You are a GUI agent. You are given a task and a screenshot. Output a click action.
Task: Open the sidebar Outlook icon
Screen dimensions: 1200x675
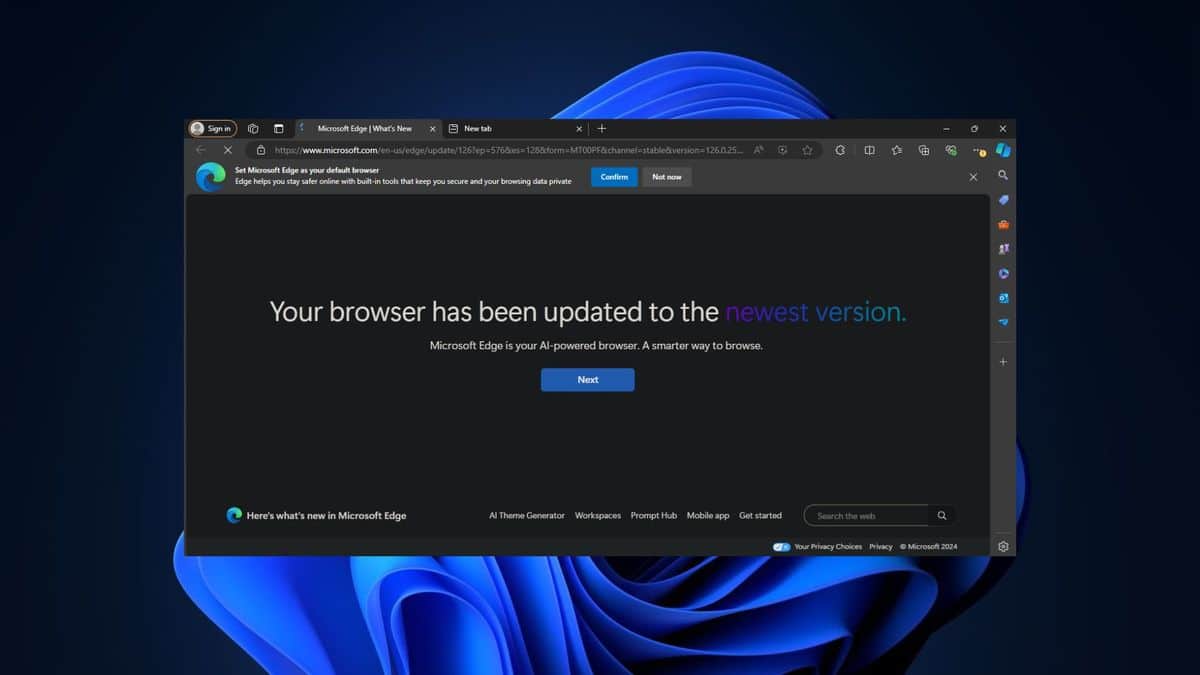point(1003,298)
